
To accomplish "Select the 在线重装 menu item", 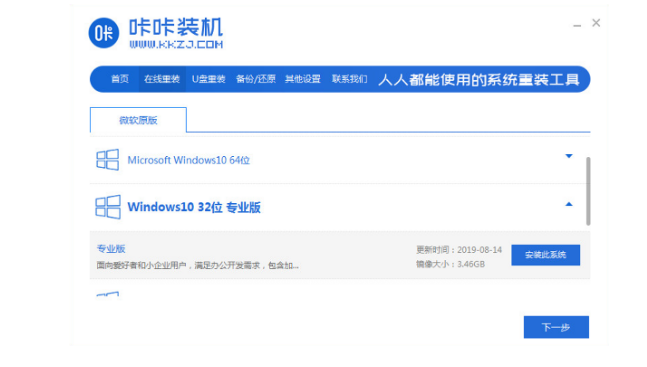I will pos(162,79).
